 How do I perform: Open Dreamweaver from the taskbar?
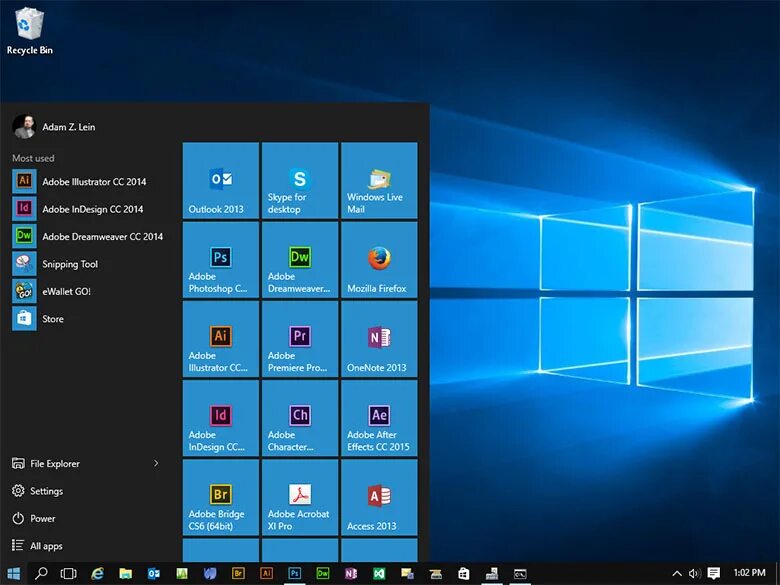tap(323, 574)
